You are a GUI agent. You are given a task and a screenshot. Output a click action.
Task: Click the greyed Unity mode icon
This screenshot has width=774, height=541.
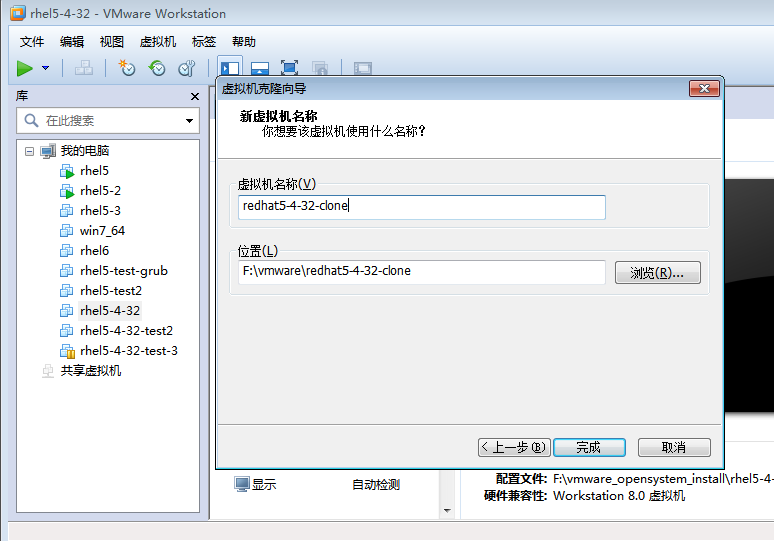[x=320, y=68]
